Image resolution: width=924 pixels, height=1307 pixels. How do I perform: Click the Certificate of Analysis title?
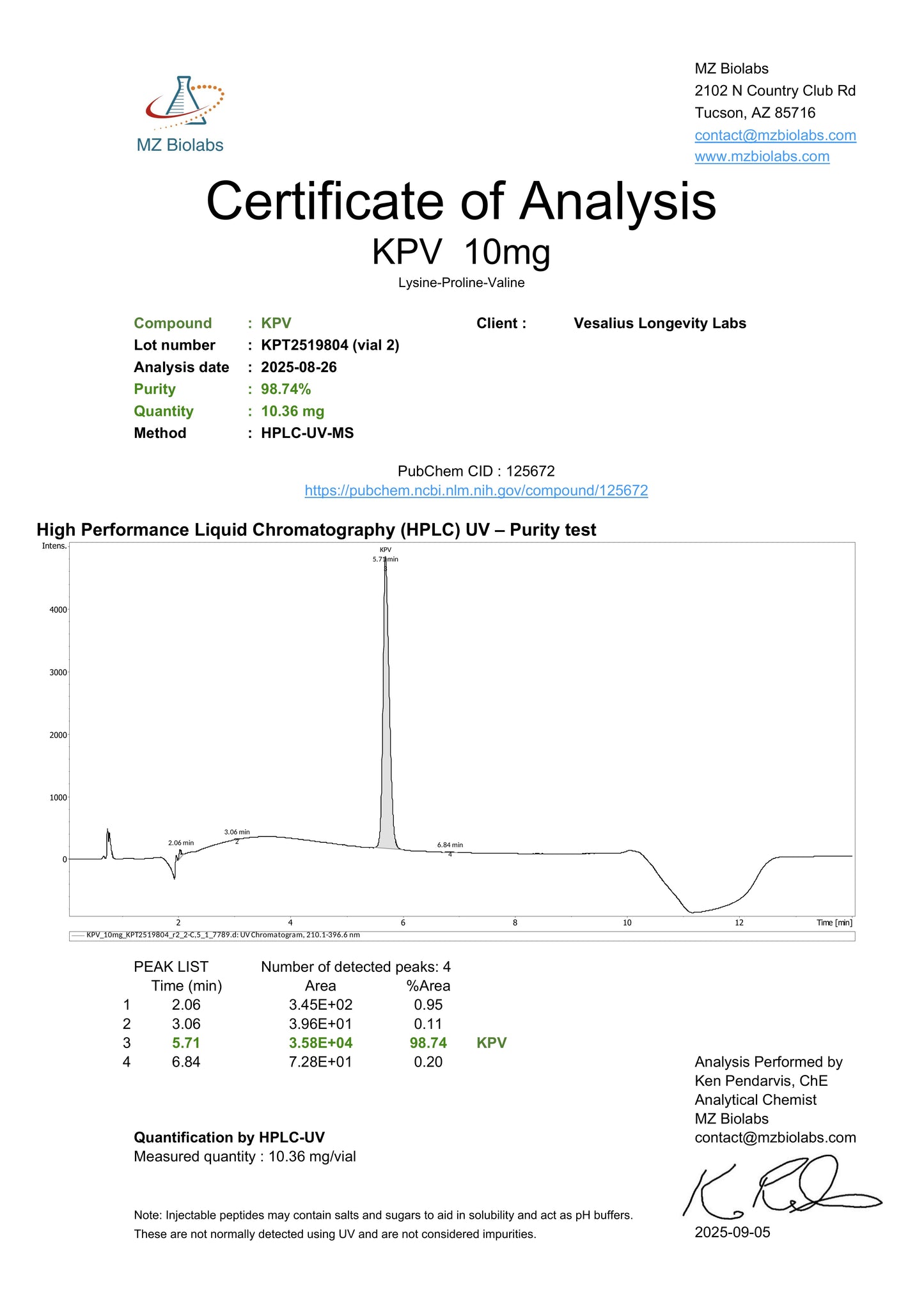tap(461, 201)
